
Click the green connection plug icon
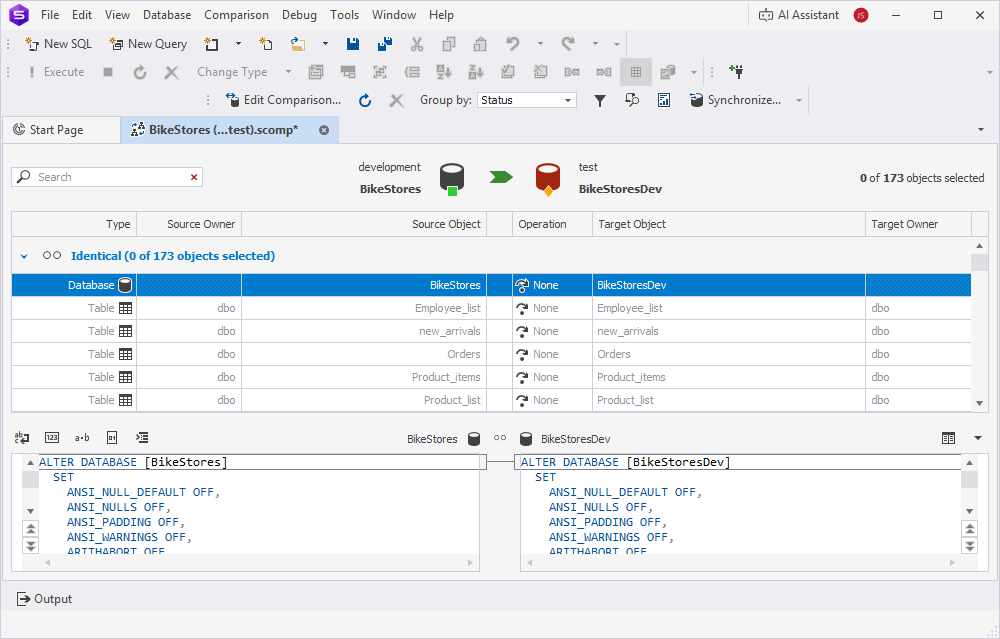(737, 72)
